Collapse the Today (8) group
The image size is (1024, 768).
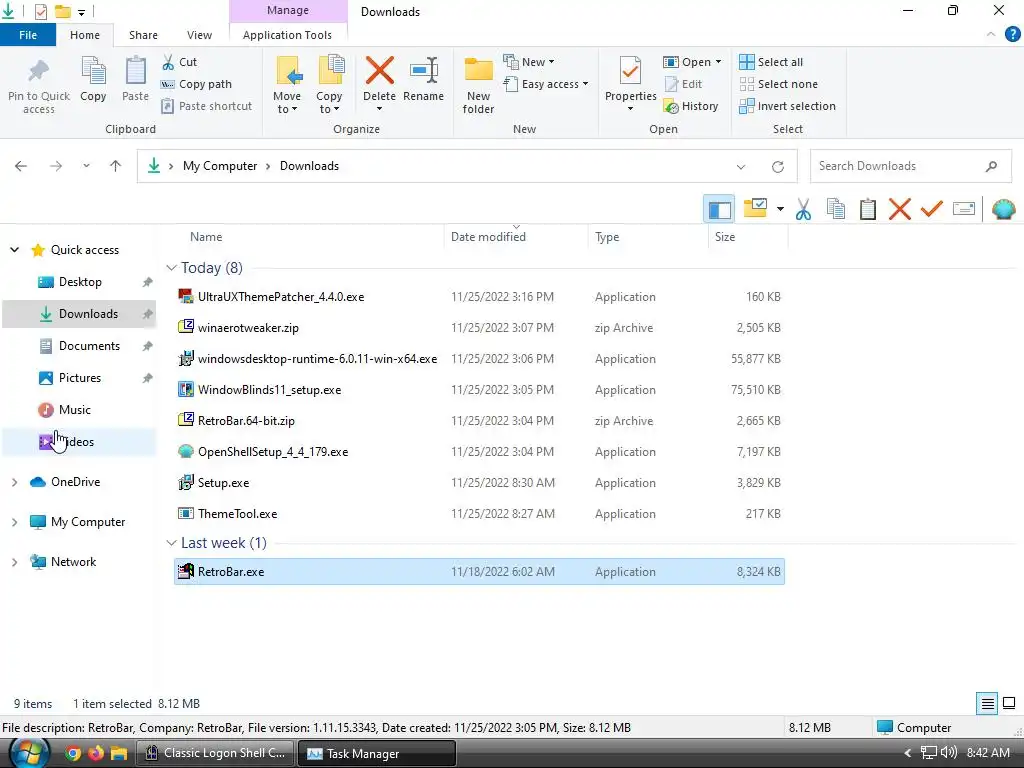(x=171, y=268)
